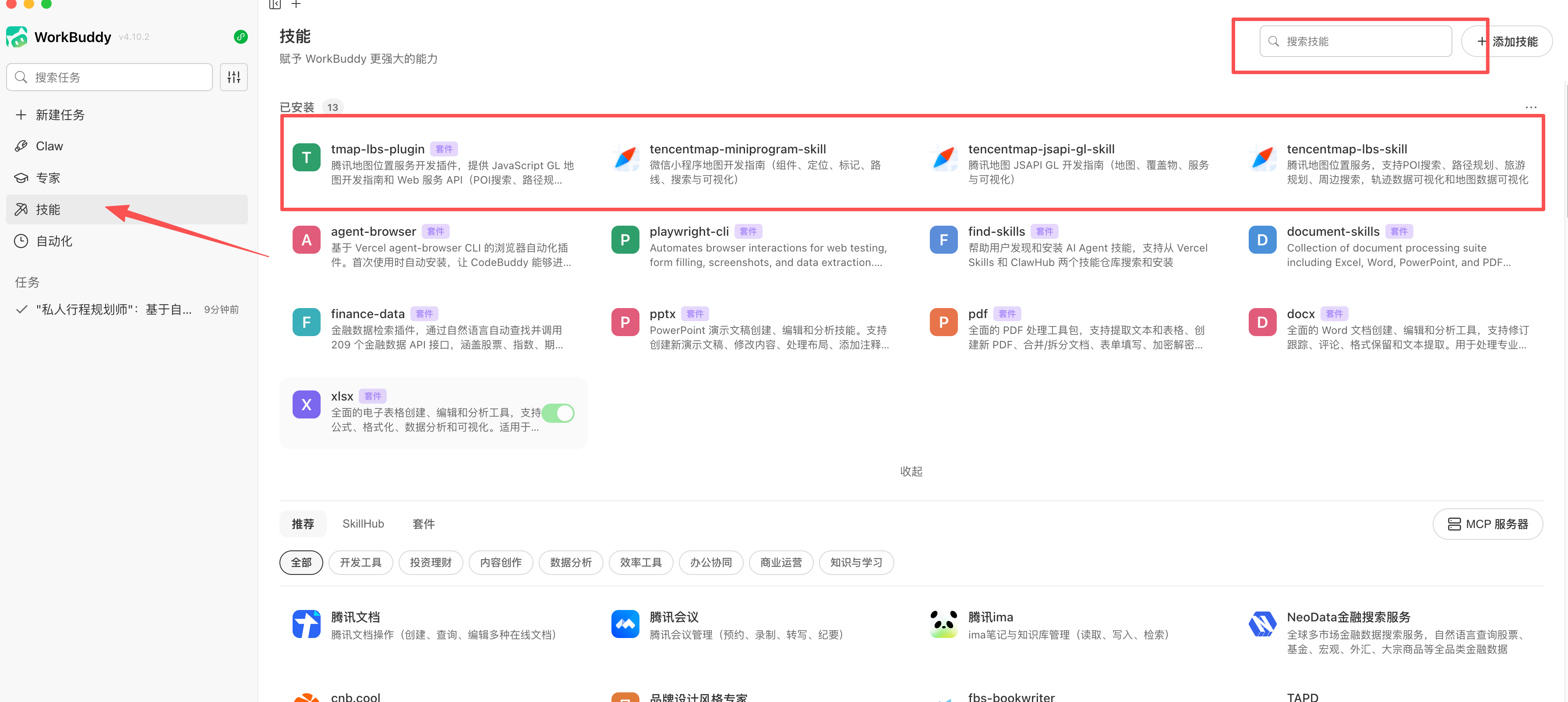Filter by 商业运营 category

point(780,563)
